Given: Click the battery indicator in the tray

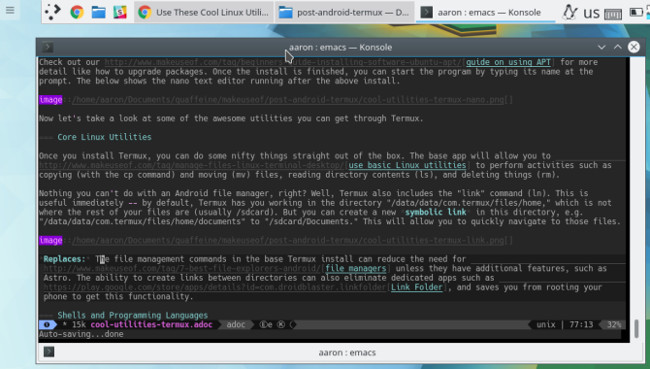Looking at the screenshot, I should pyautogui.click(x=636, y=13).
